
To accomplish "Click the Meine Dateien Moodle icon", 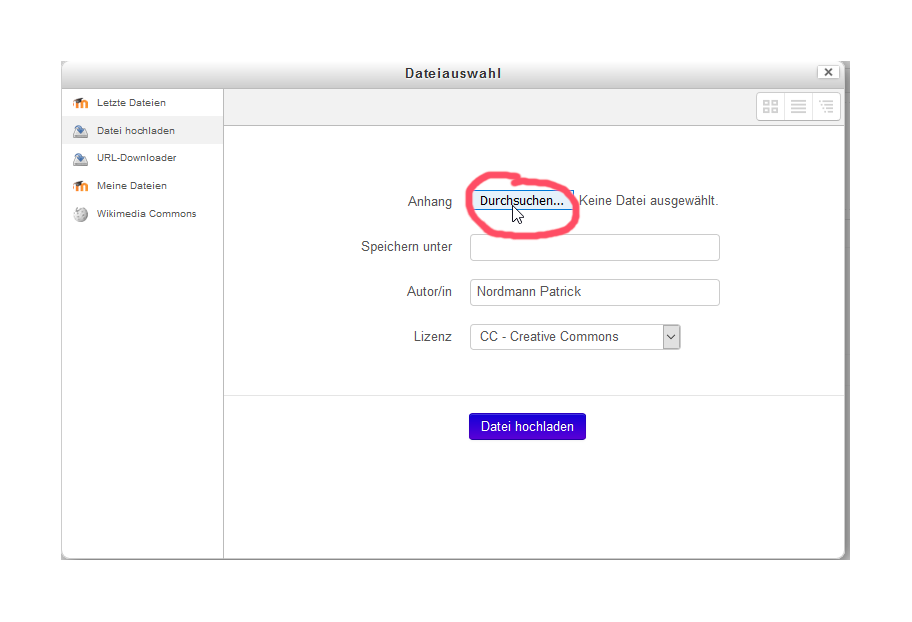I will [x=81, y=186].
